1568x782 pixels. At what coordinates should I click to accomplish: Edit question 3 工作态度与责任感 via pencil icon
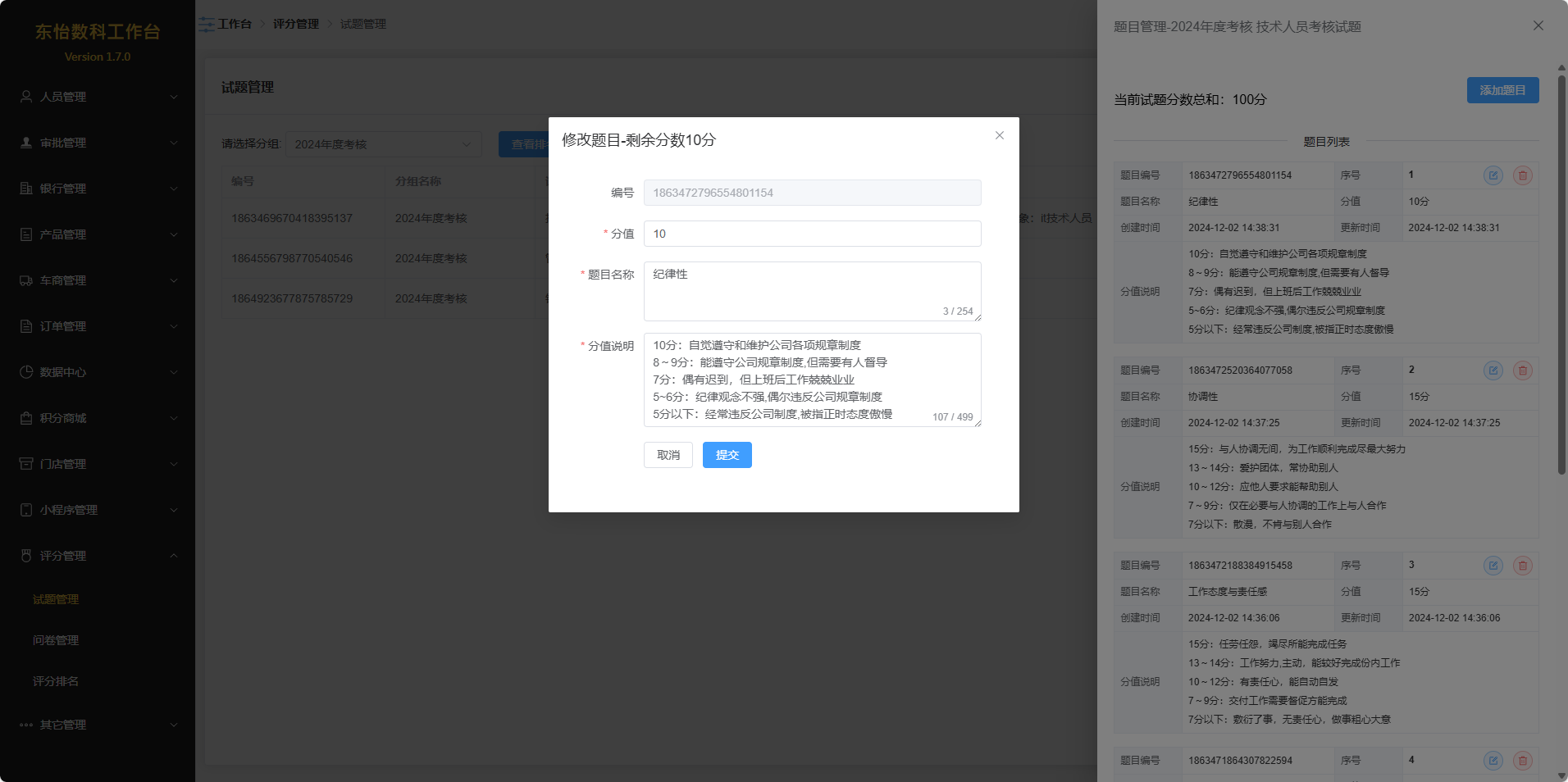tap(1493, 566)
